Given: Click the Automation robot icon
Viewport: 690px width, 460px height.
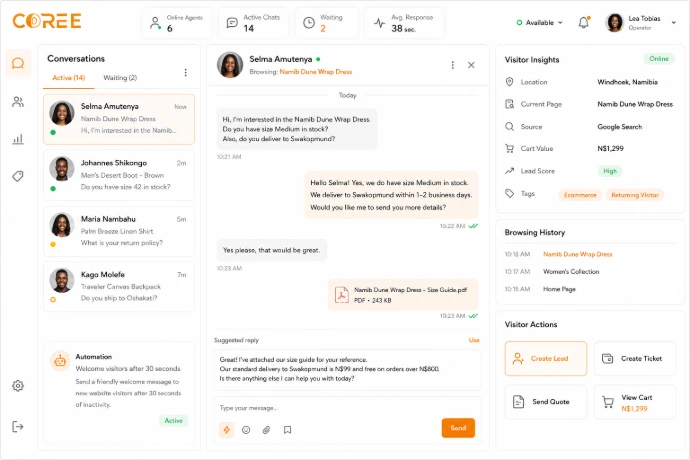Looking at the screenshot, I should click(60, 361).
